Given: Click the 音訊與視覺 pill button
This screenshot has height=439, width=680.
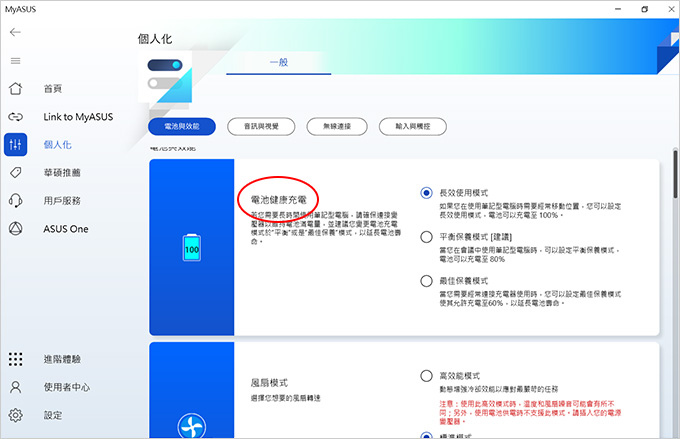Looking at the screenshot, I should tap(261, 127).
